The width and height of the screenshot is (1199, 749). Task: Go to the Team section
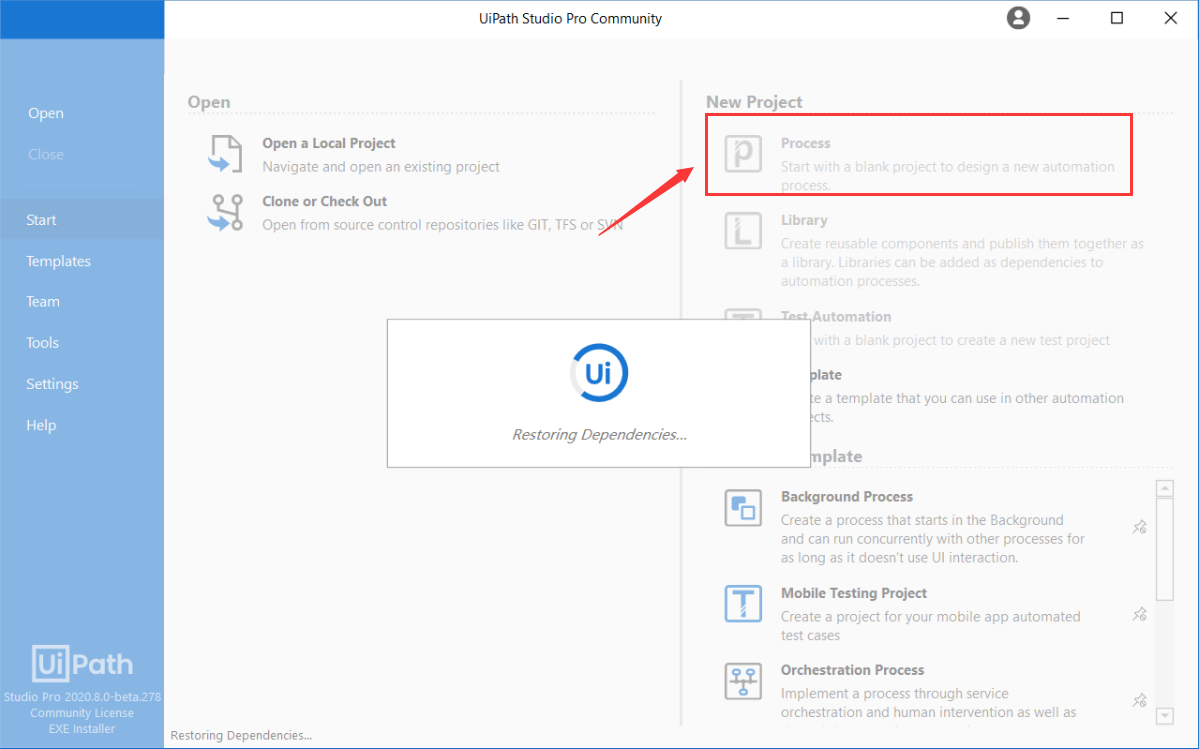(x=43, y=301)
